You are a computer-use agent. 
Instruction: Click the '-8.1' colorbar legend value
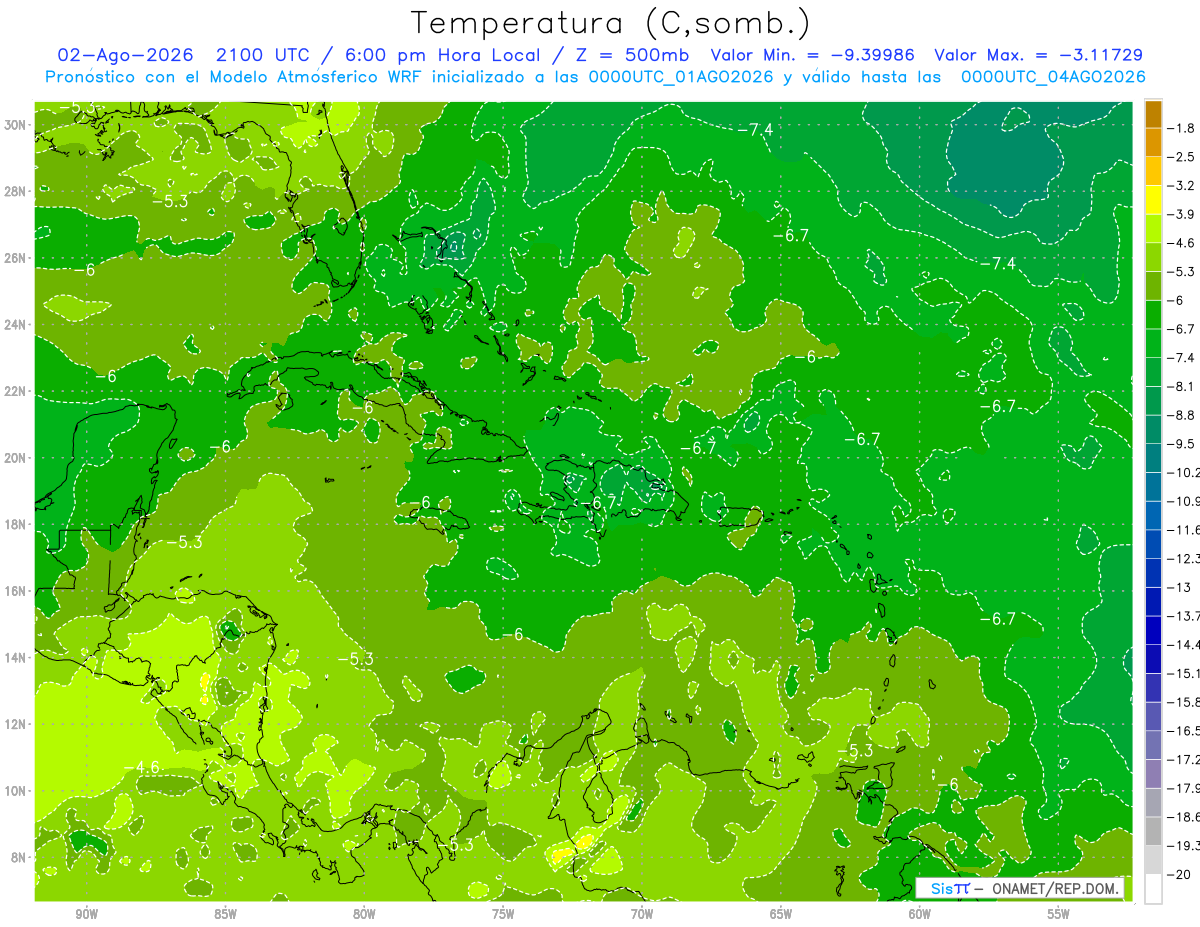[x=1182, y=386]
